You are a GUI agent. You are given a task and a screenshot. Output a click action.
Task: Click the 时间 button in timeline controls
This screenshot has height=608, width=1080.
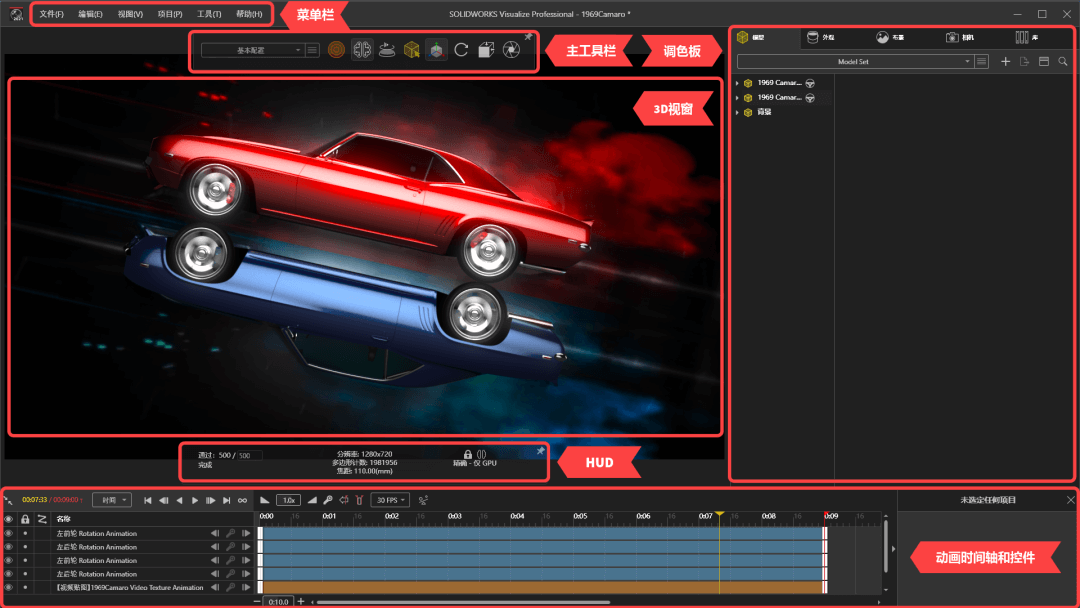coord(111,500)
